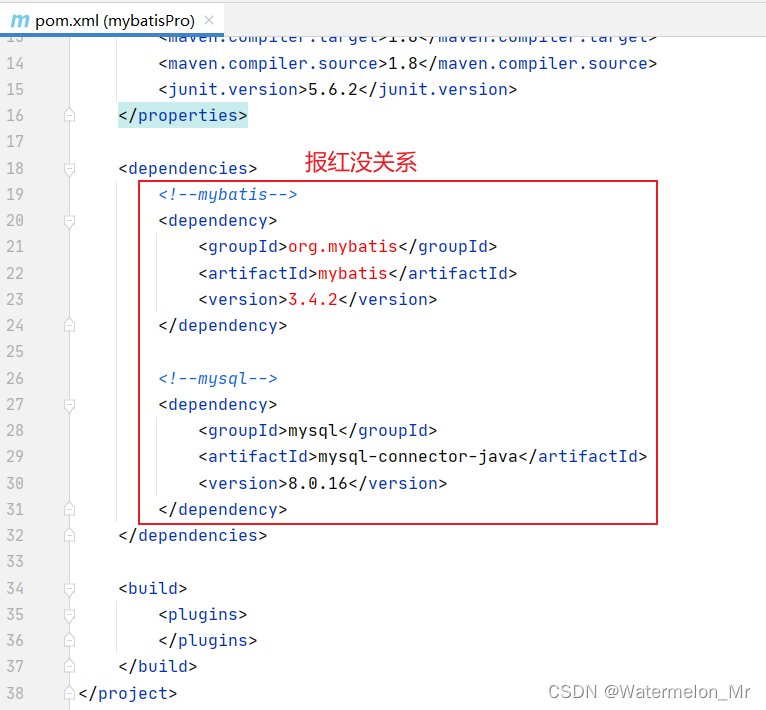Click fold end marker on line 36 plugins
Screen dimensions: 766x710
point(69,641)
